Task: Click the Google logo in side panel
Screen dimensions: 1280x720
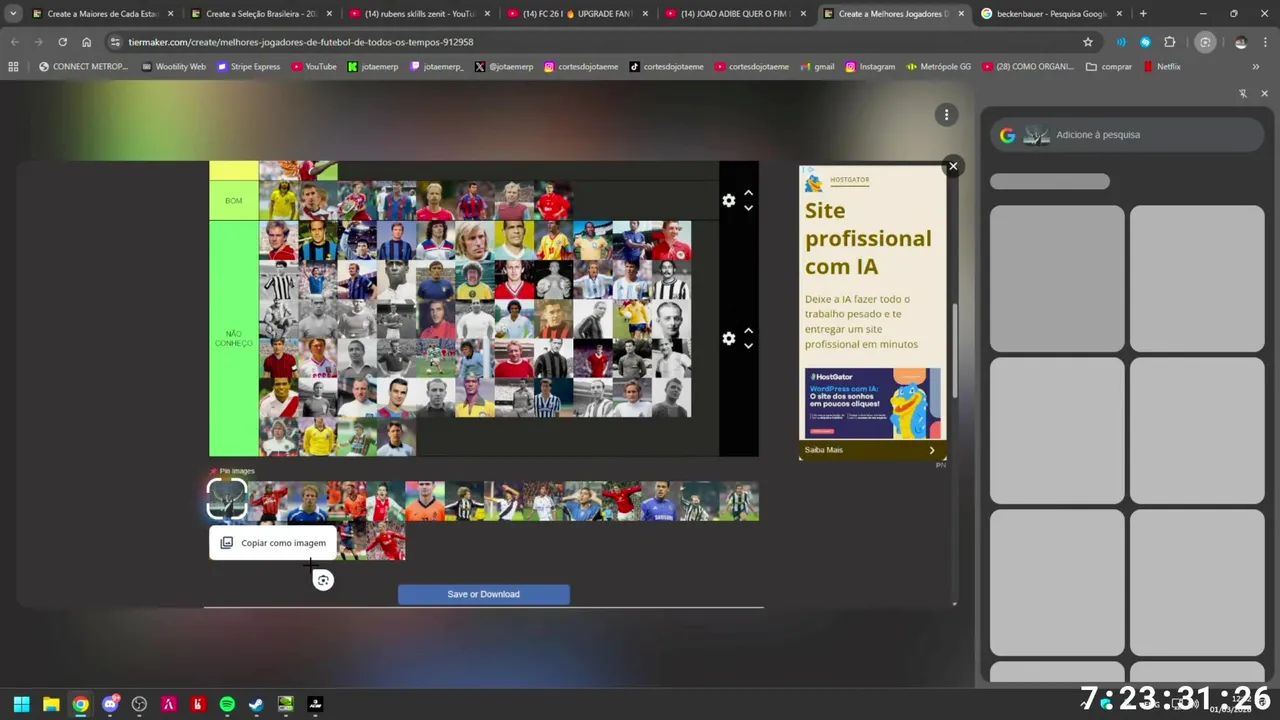Action: (x=1007, y=135)
